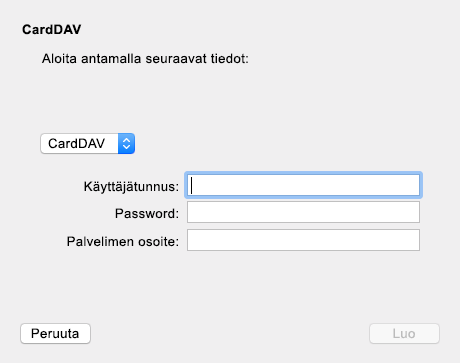Click the bold CardDAV heading
The height and width of the screenshot is (363, 460).
tap(52, 29)
